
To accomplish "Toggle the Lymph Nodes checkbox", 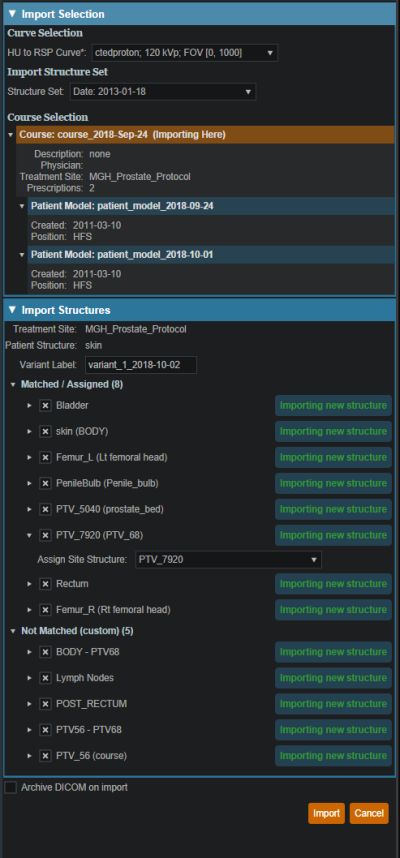I will (45, 678).
